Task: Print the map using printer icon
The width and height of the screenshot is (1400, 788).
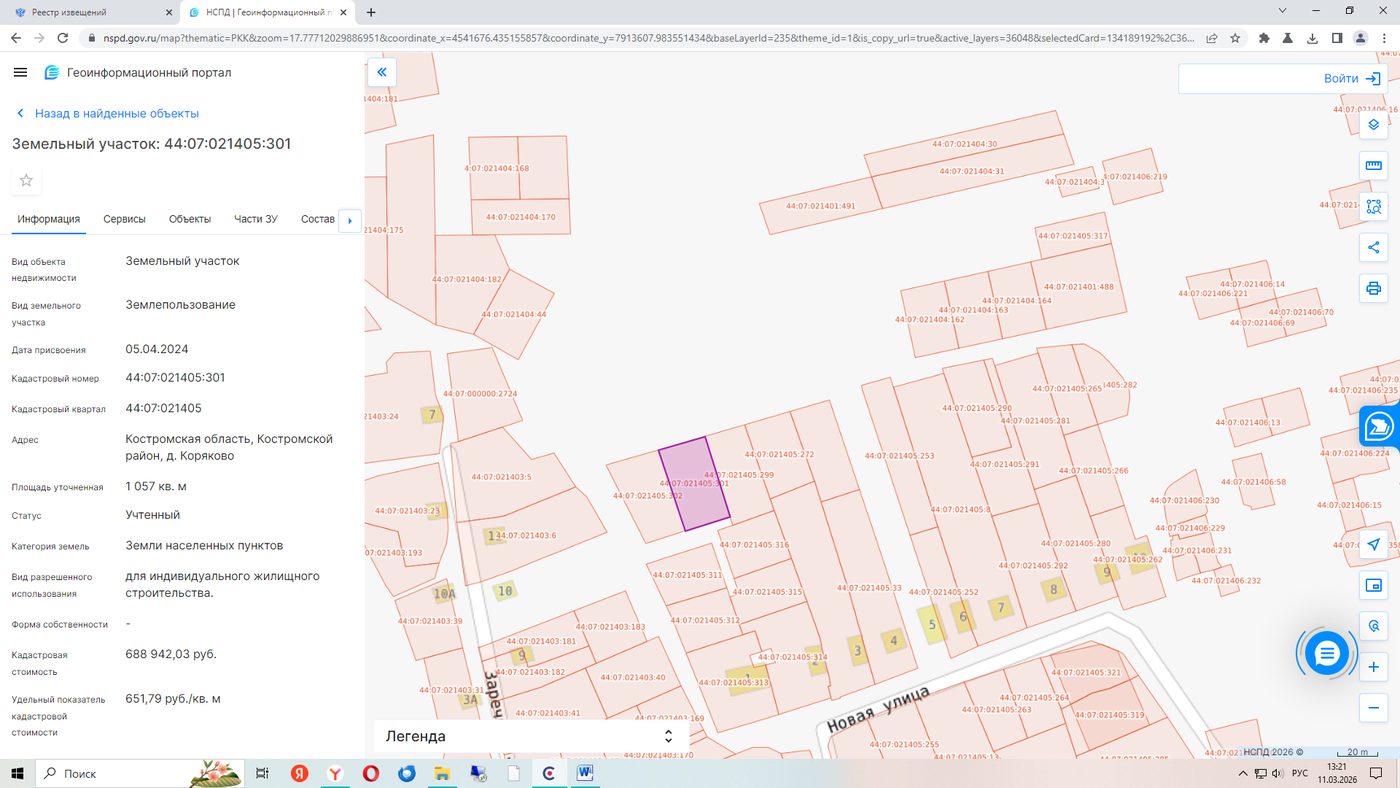Action: point(1374,289)
